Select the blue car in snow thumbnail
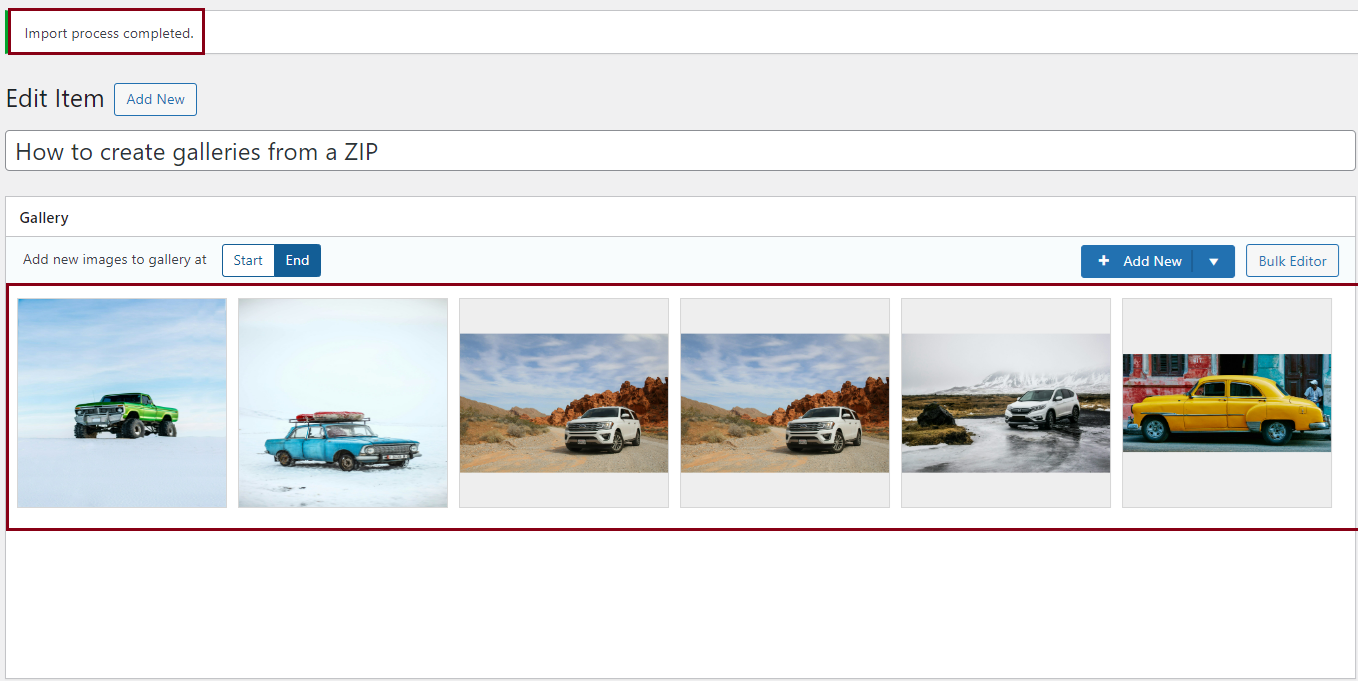 point(343,403)
